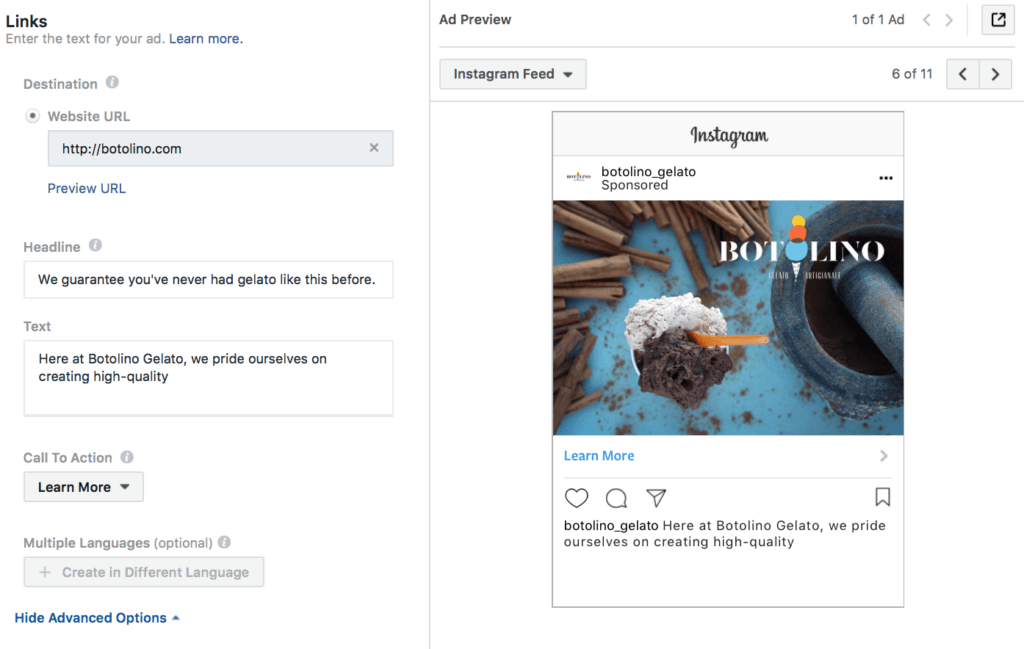Go to previous placement preview
Viewport: 1024px width, 649px height.
tap(962, 74)
